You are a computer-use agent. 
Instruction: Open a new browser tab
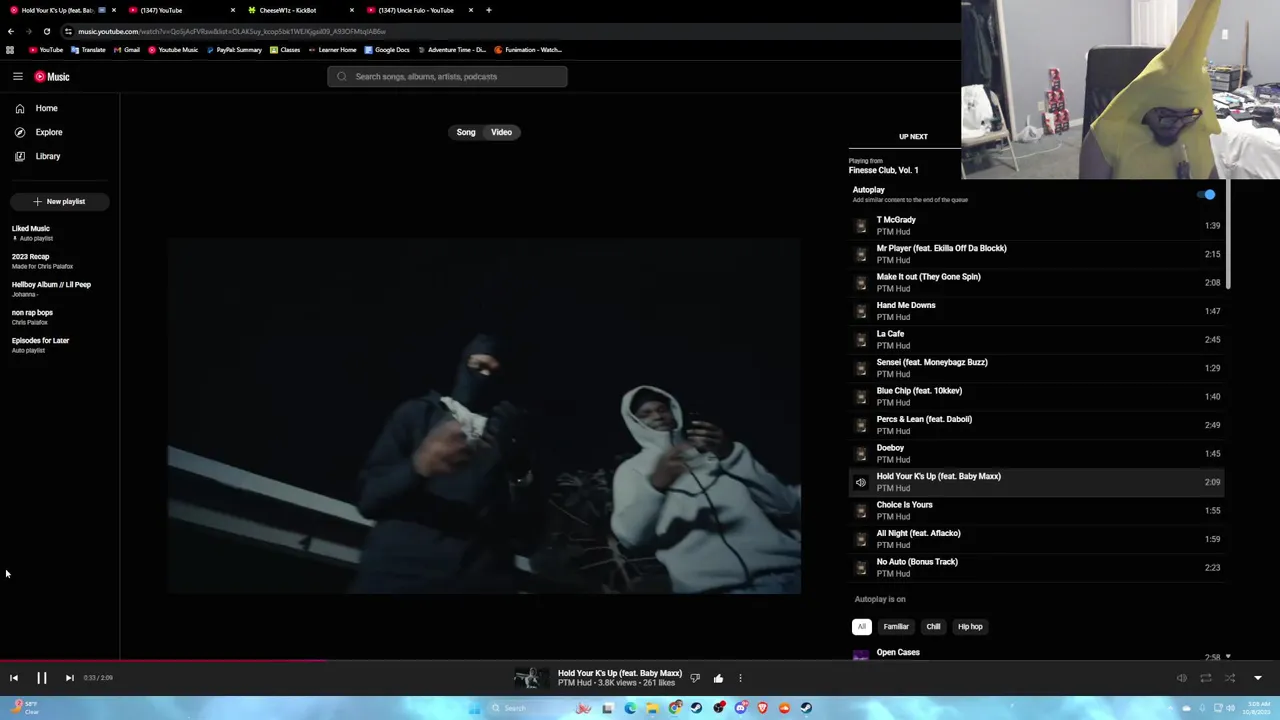489,10
